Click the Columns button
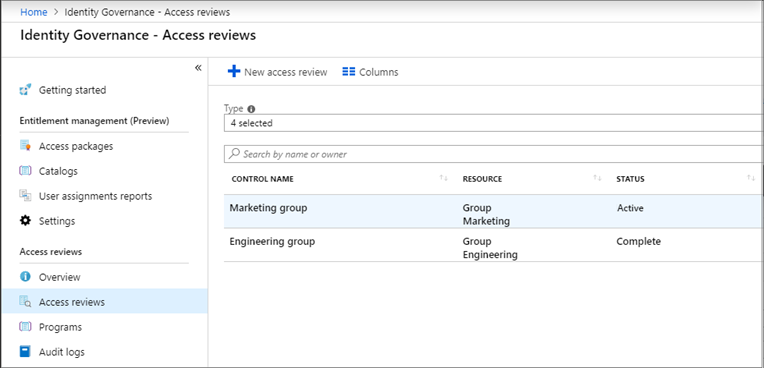The image size is (764, 368). 370,72
